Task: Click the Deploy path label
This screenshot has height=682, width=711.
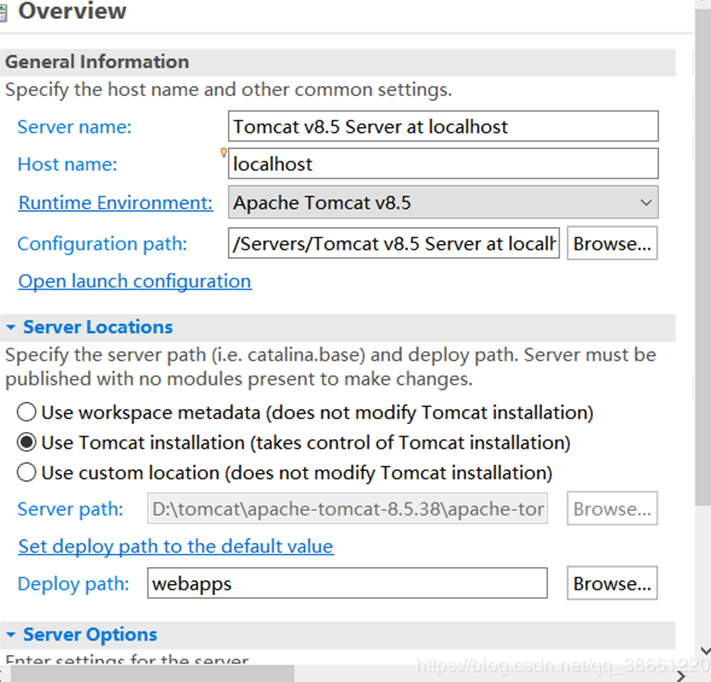Action: [x=73, y=584]
